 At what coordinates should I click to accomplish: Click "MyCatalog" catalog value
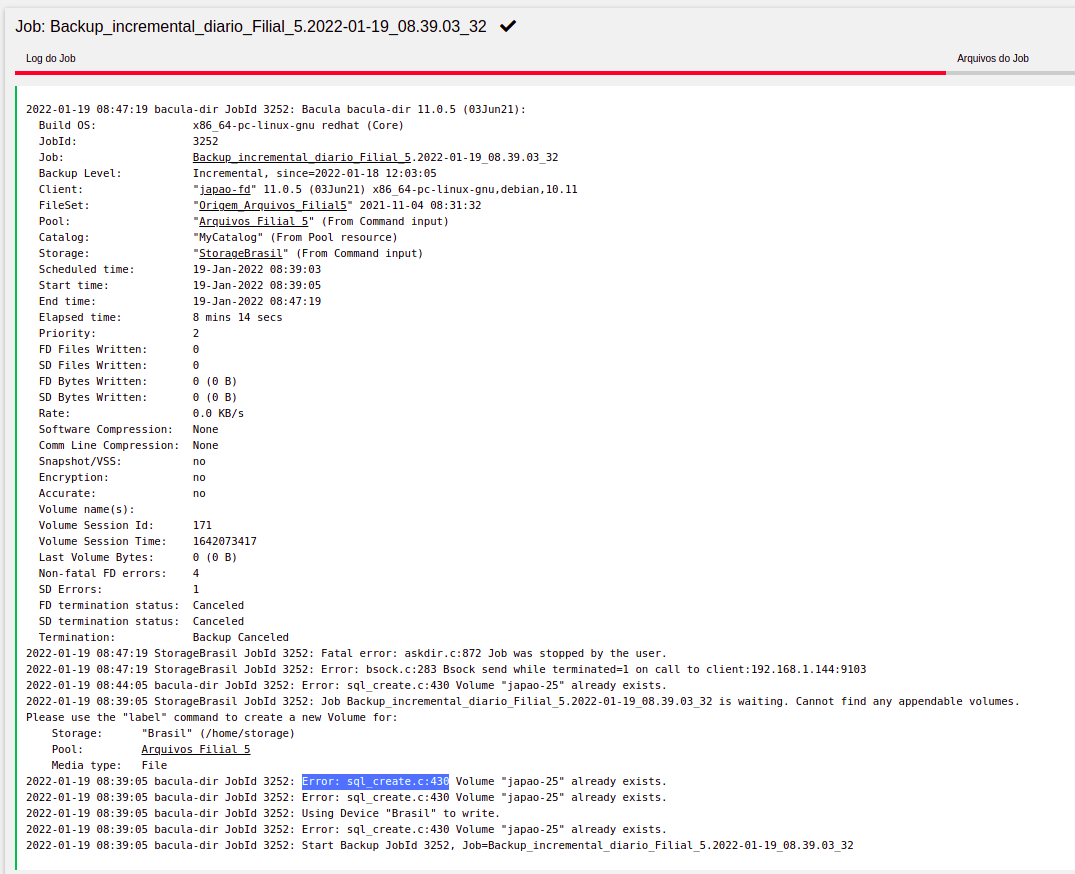[295, 237]
